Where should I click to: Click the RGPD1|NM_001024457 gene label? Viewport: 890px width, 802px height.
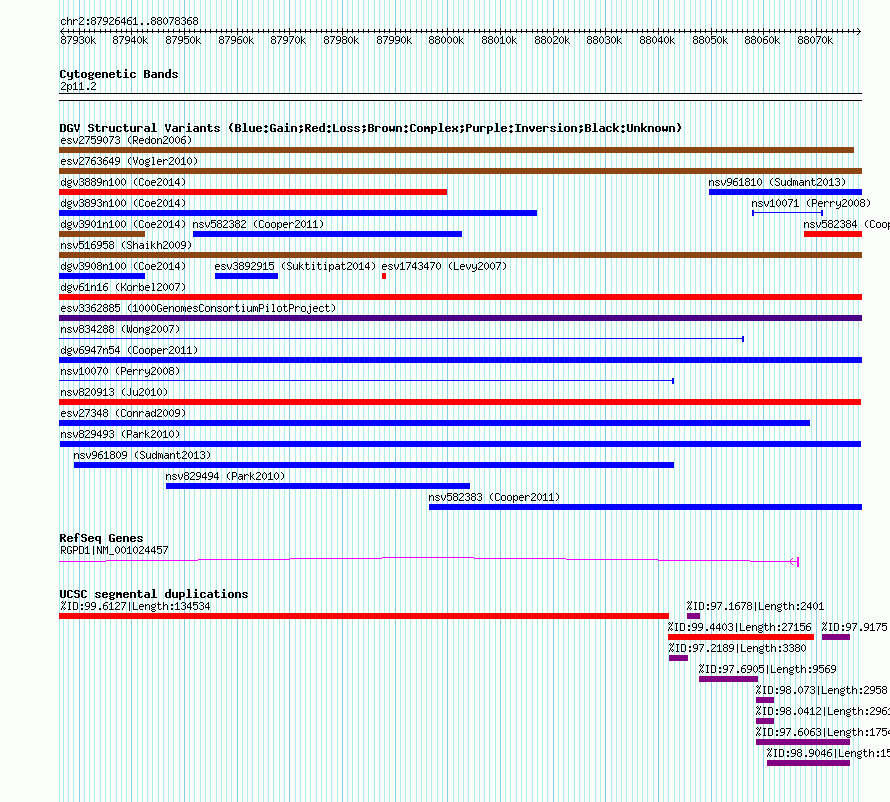click(x=114, y=550)
